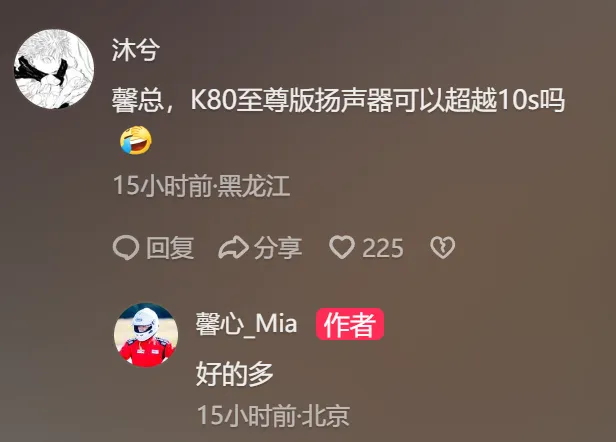The width and height of the screenshot is (616, 442).
Task: Click the 回复 reply label
Action: (x=170, y=248)
